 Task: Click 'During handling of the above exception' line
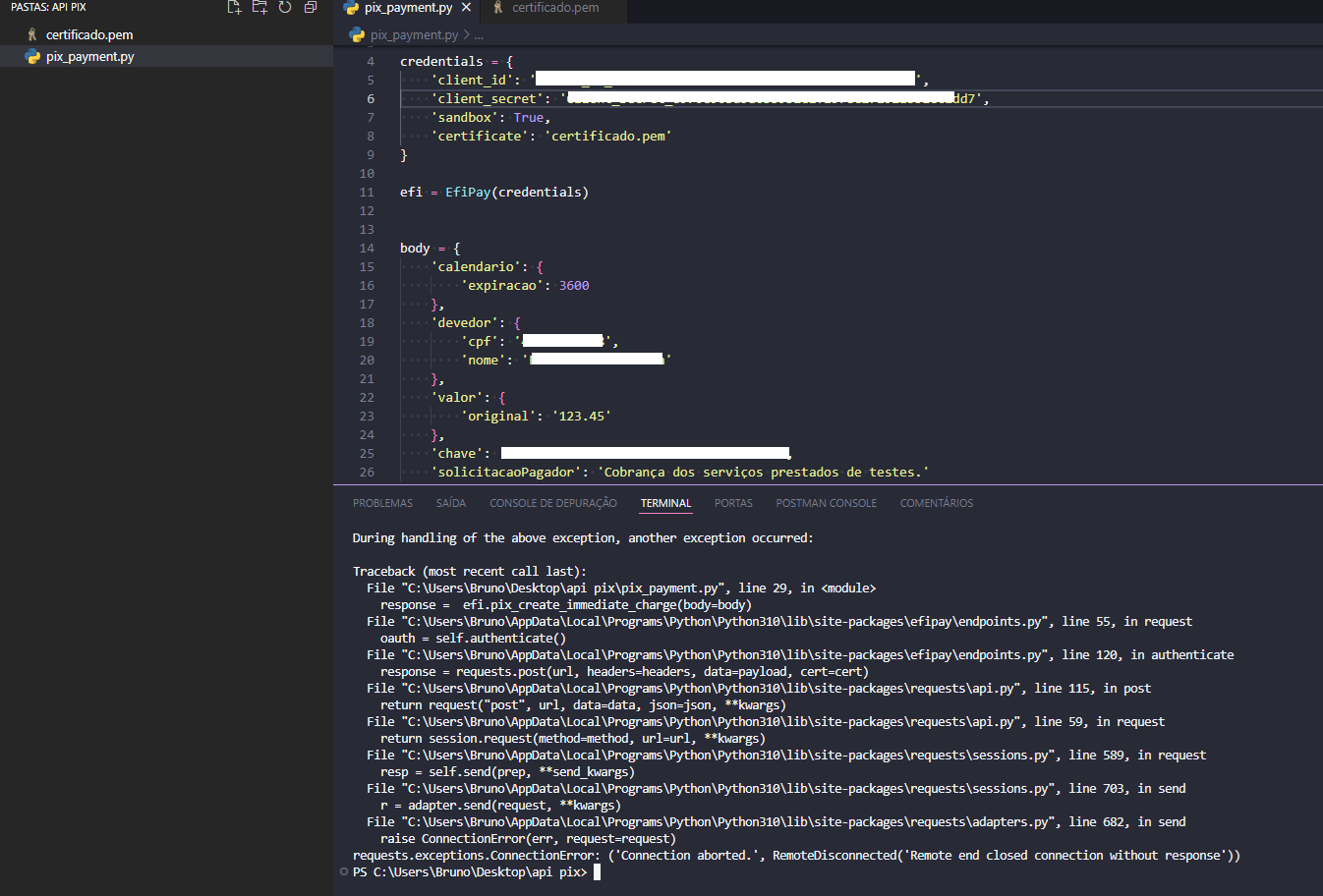[583, 538]
